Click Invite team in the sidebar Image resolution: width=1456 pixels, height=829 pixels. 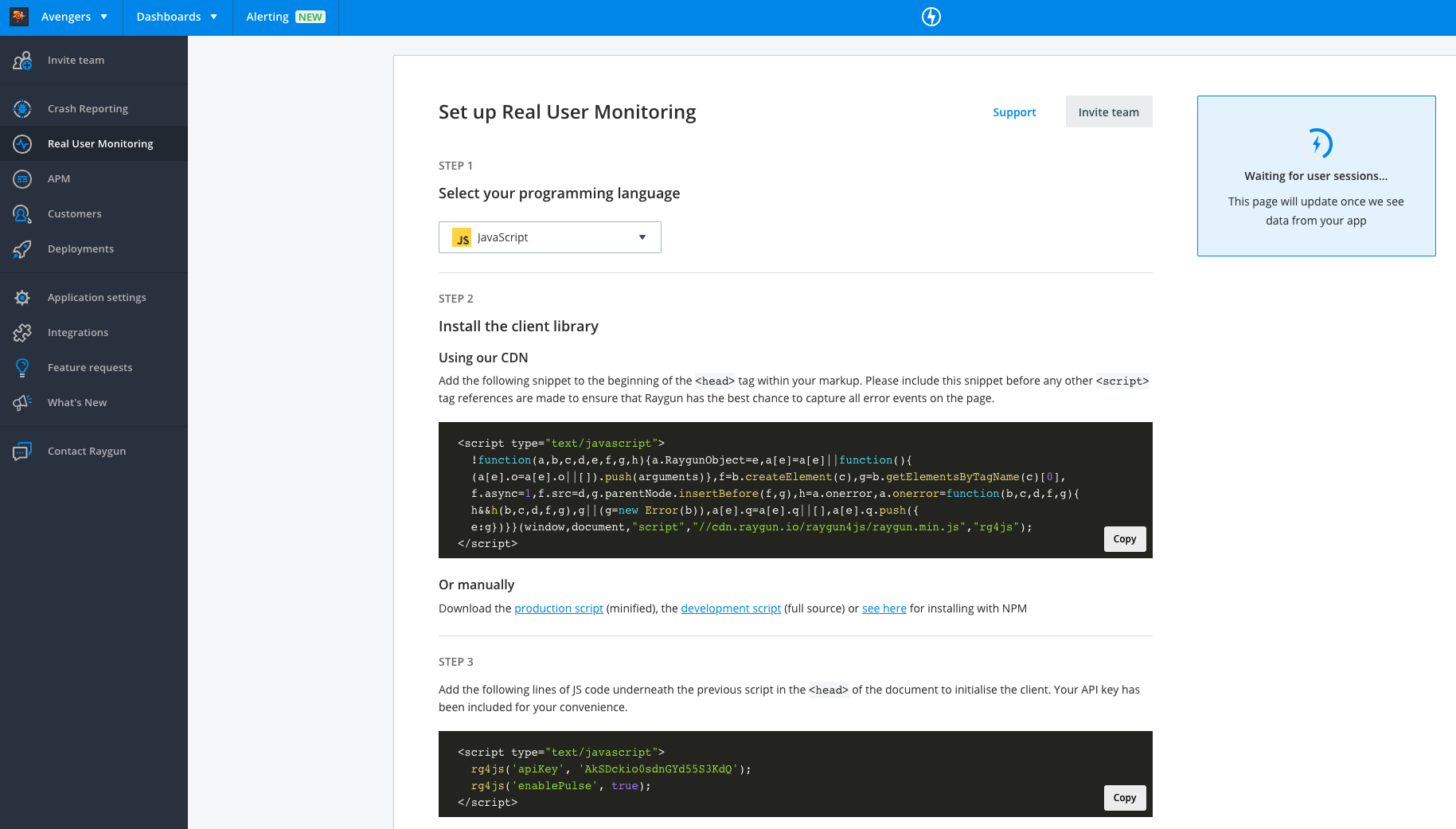click(76, 61)
